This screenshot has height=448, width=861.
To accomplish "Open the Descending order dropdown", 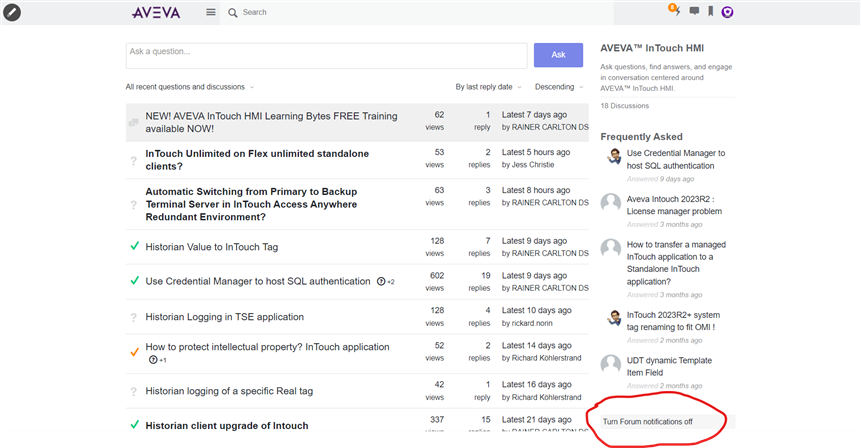I will pyautogui.click(x=559, y=87).
